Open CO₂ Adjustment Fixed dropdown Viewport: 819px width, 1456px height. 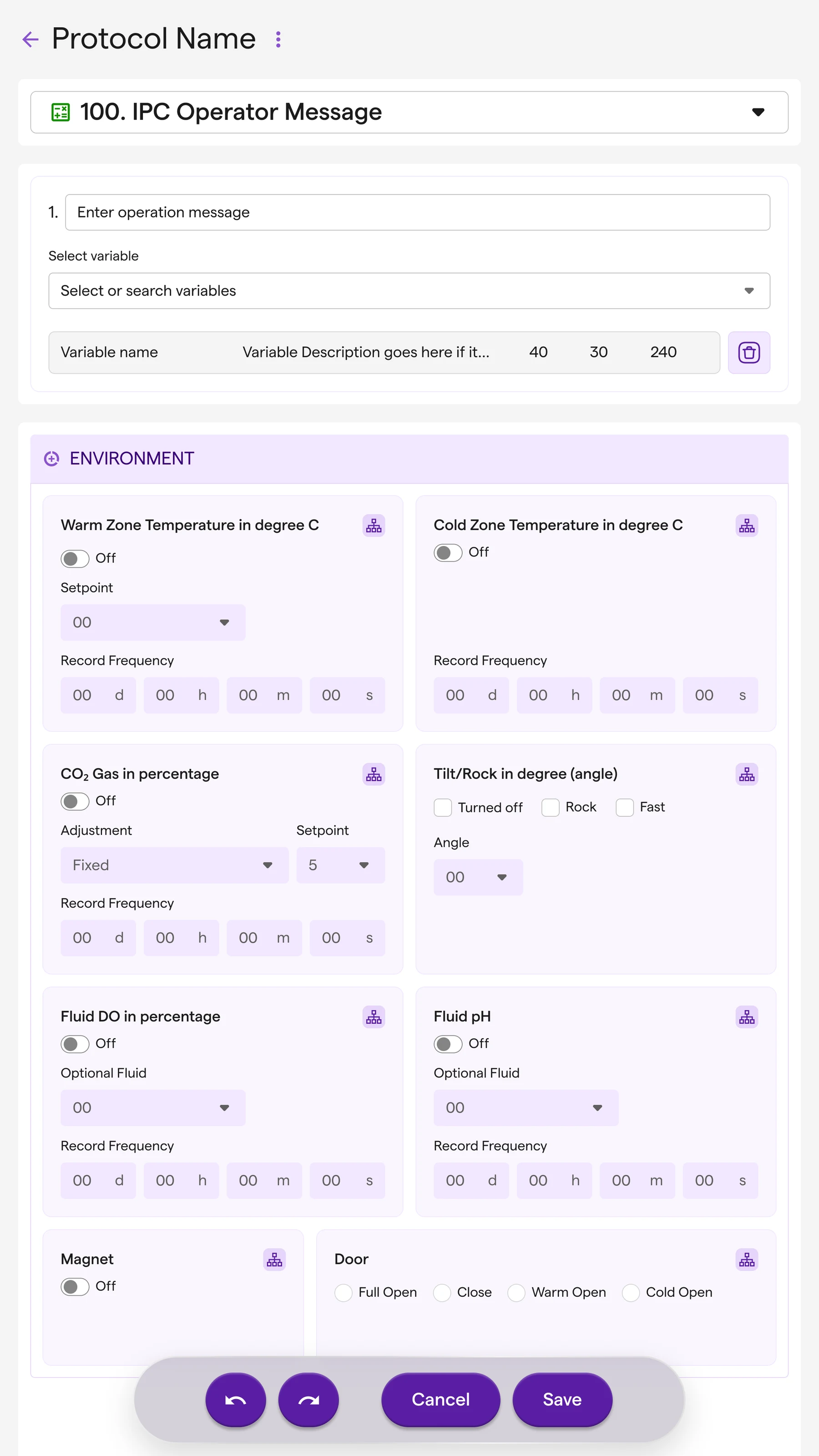pyautogui.click(x=174, y=865)
